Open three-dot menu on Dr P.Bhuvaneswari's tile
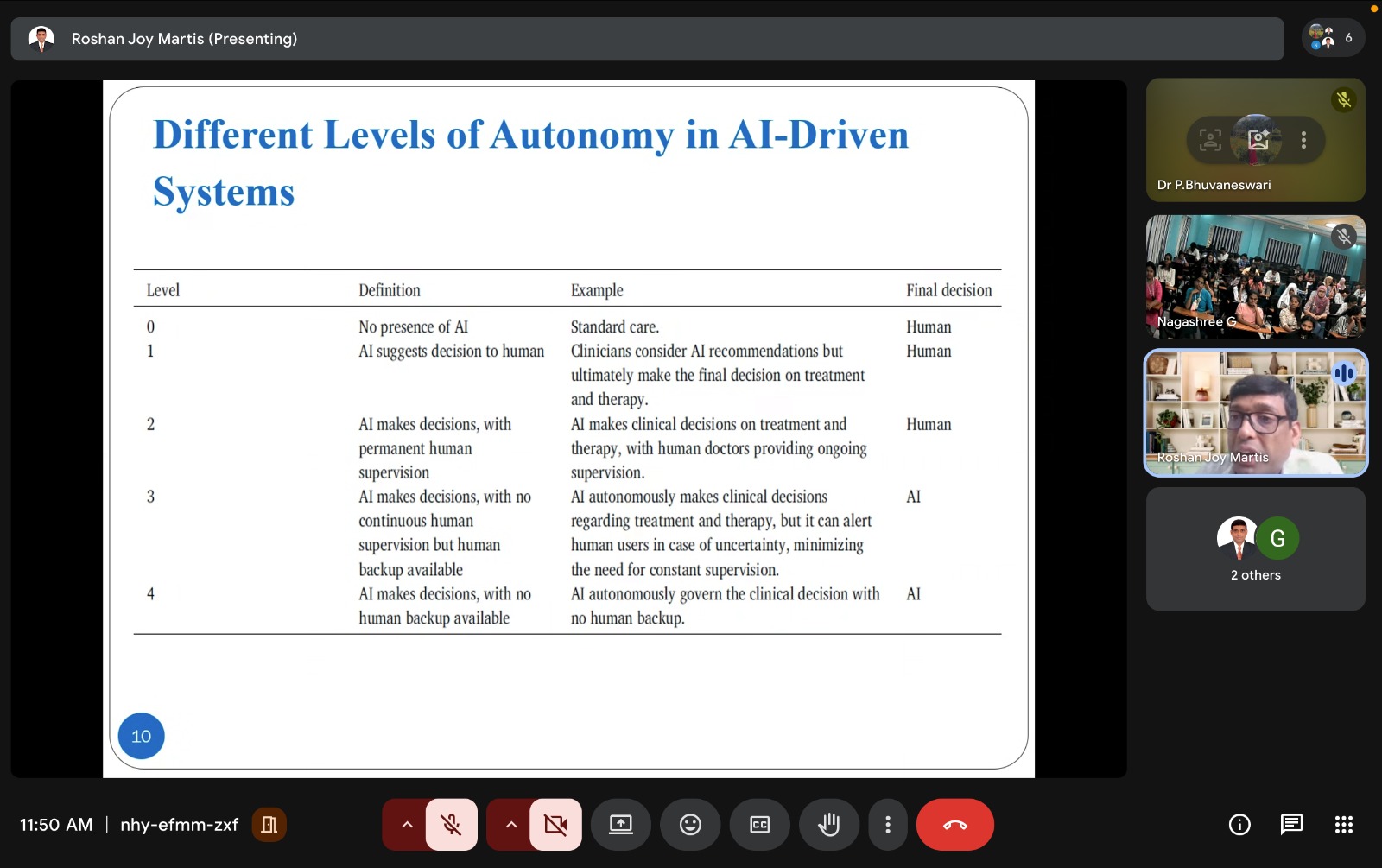Screen dimensions: 1382x868 [1303, 140]
